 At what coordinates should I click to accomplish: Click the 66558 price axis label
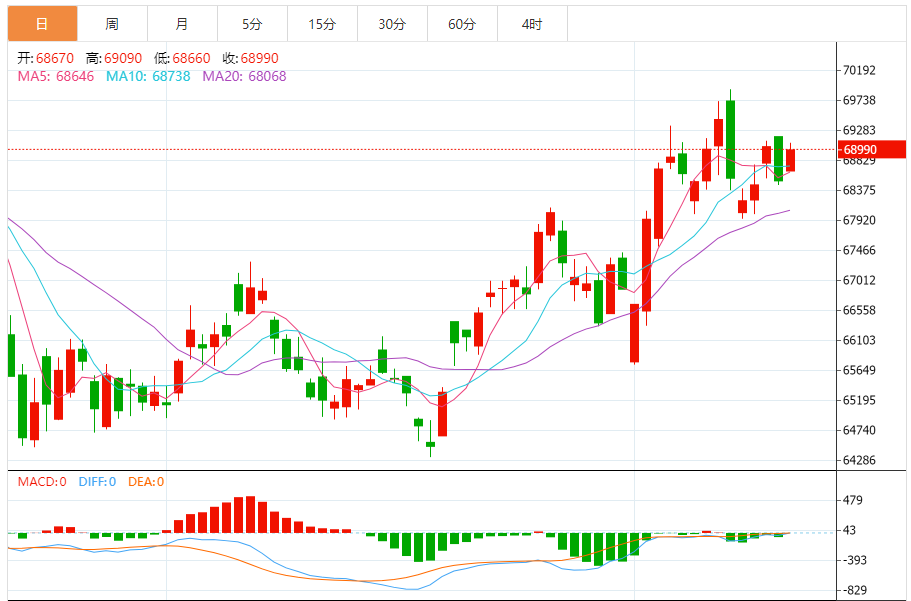click(x=859, y=310)
